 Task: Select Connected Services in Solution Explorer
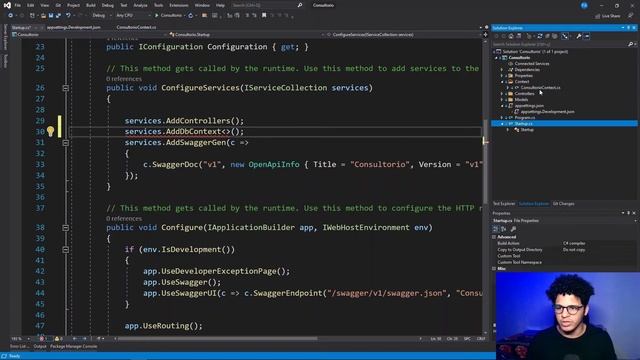[532, 64]
